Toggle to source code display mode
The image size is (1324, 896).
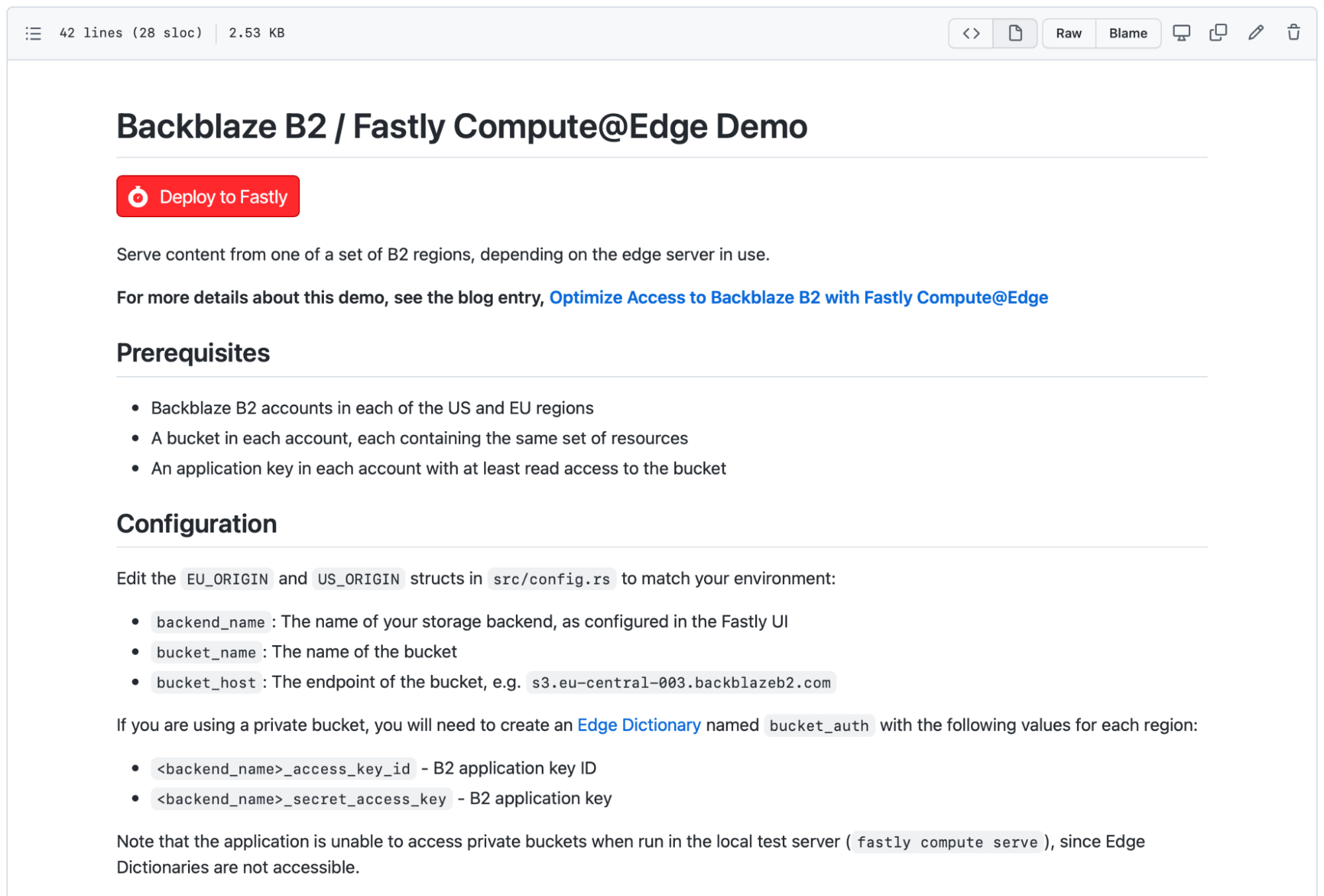pos(970,33)
